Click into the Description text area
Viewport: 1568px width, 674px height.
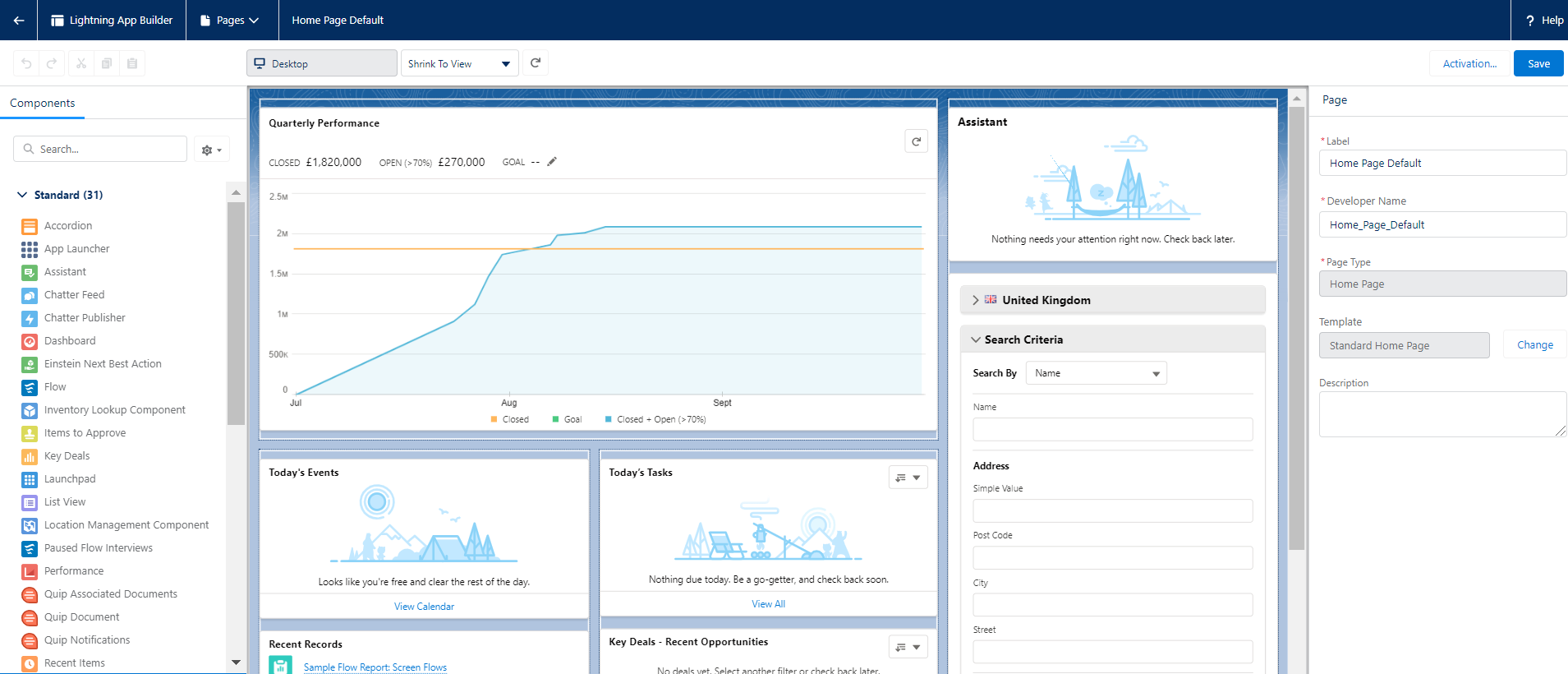(x=1441, y=413)
